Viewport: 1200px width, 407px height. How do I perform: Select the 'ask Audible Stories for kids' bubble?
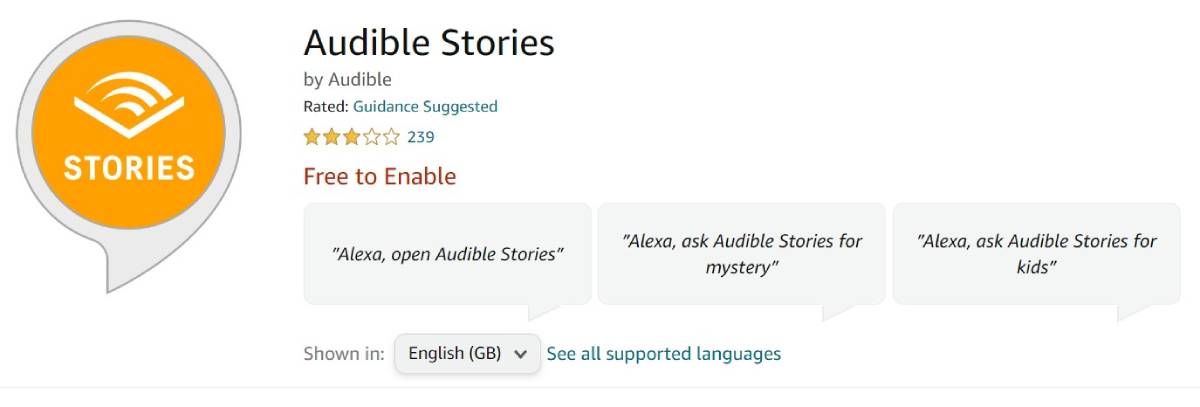(1036, 254)
